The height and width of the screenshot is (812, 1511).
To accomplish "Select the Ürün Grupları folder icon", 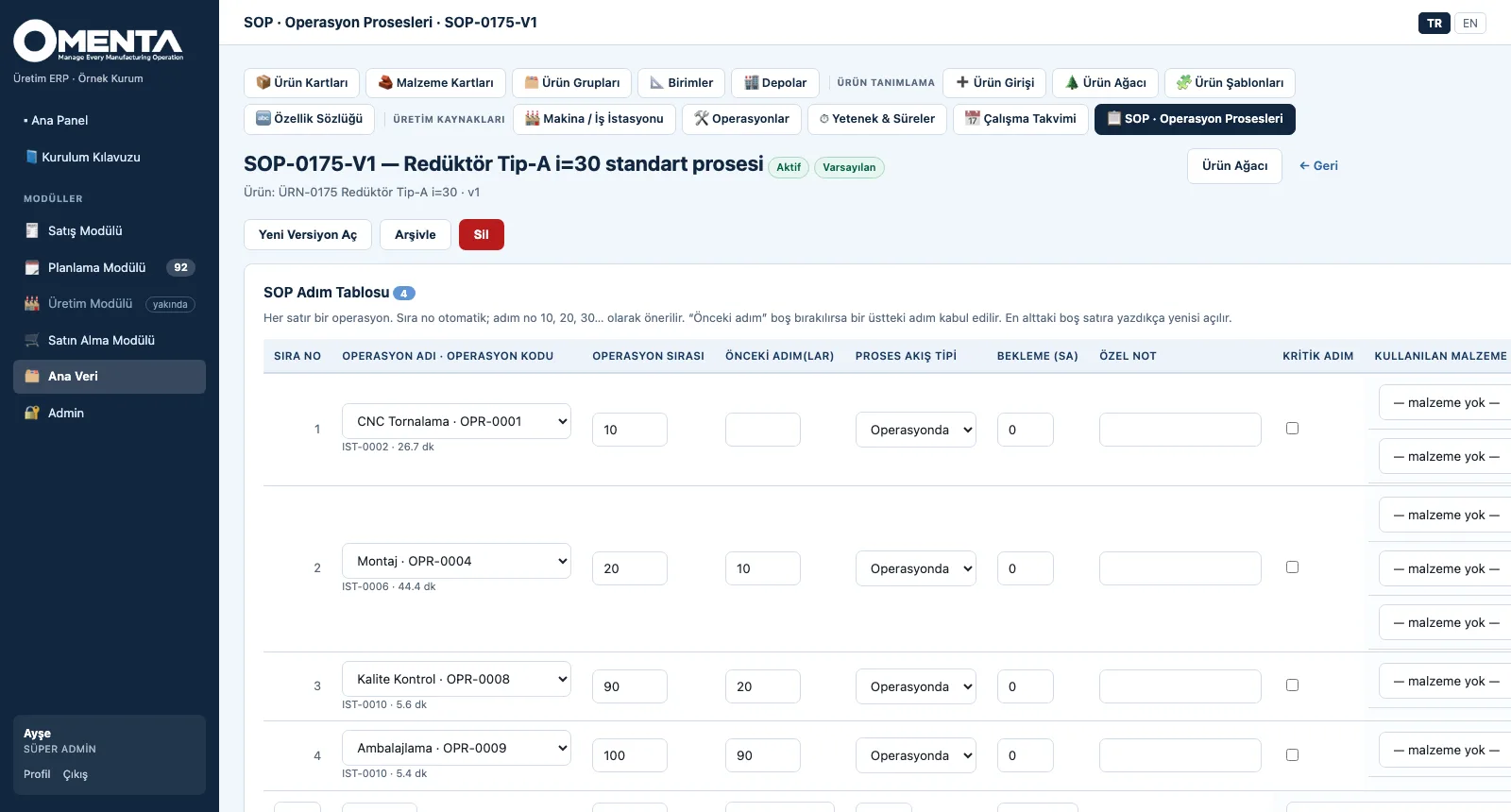I will tap(532, 83).
